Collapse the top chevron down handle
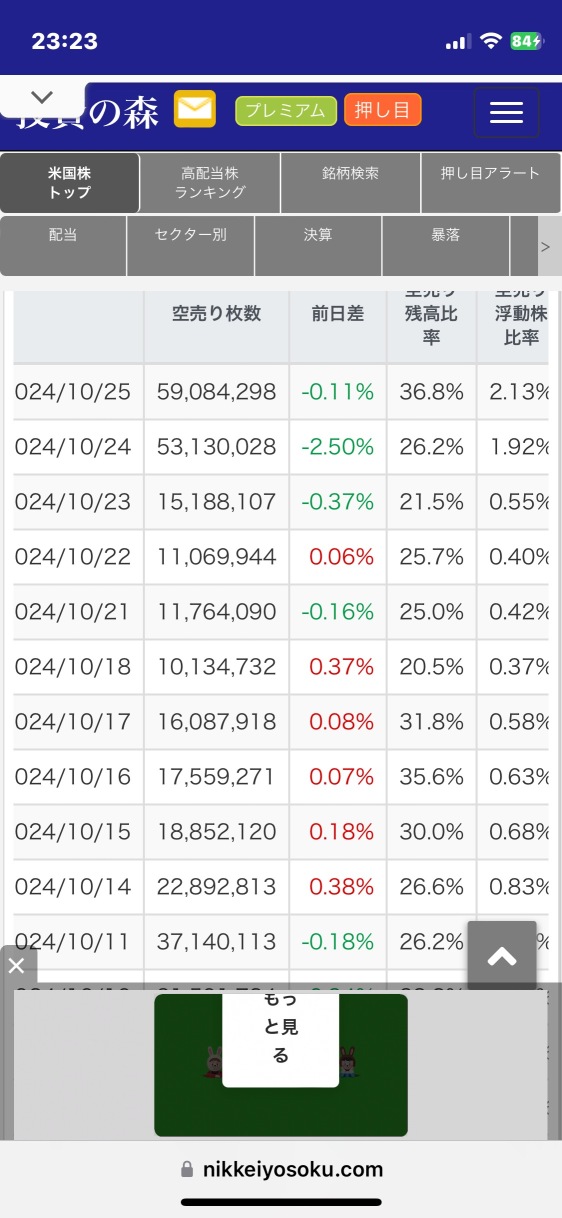562x1218 pixels. (42, 98)
